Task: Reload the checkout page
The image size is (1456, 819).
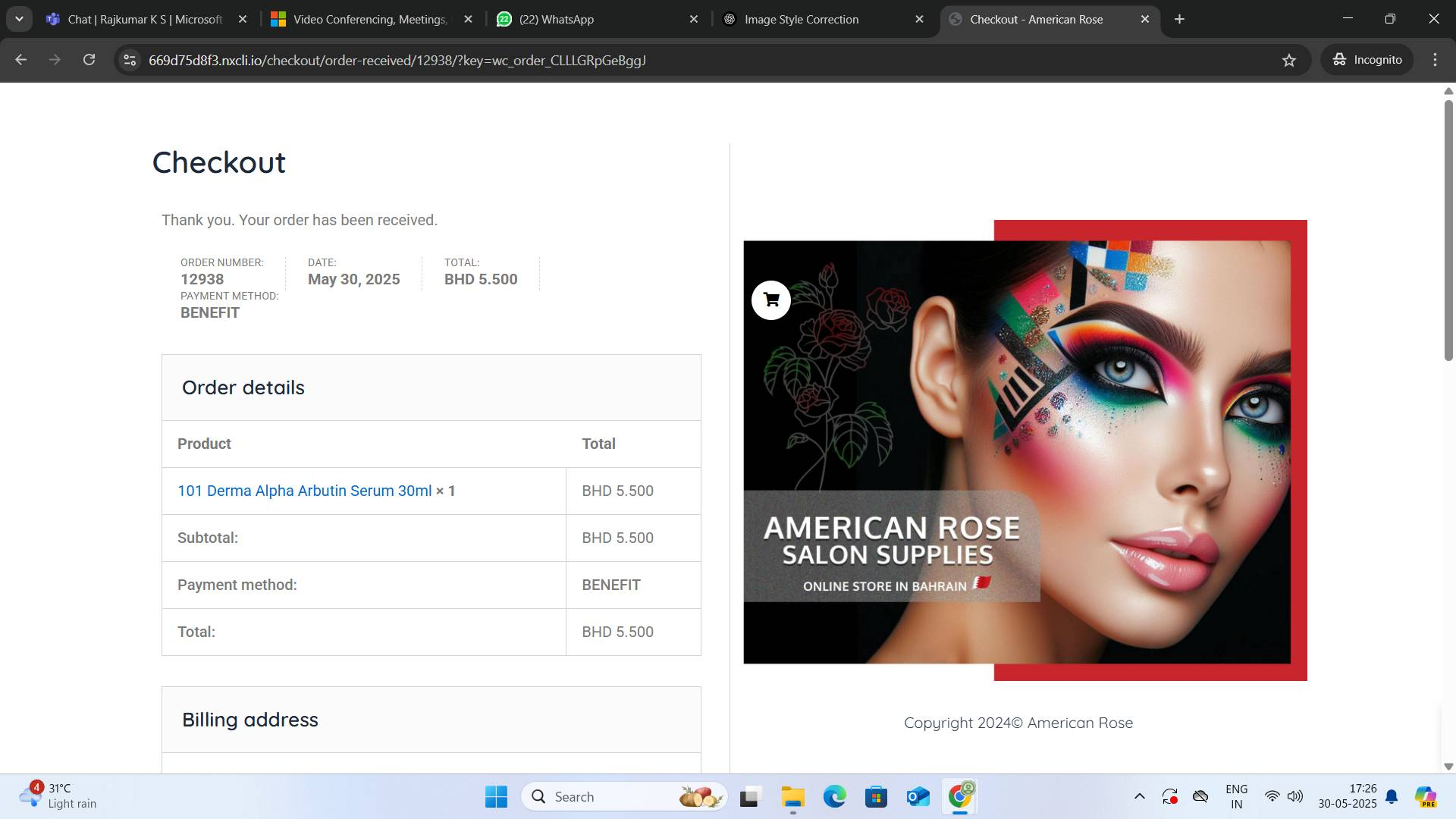Action: [x=89, y=60]
